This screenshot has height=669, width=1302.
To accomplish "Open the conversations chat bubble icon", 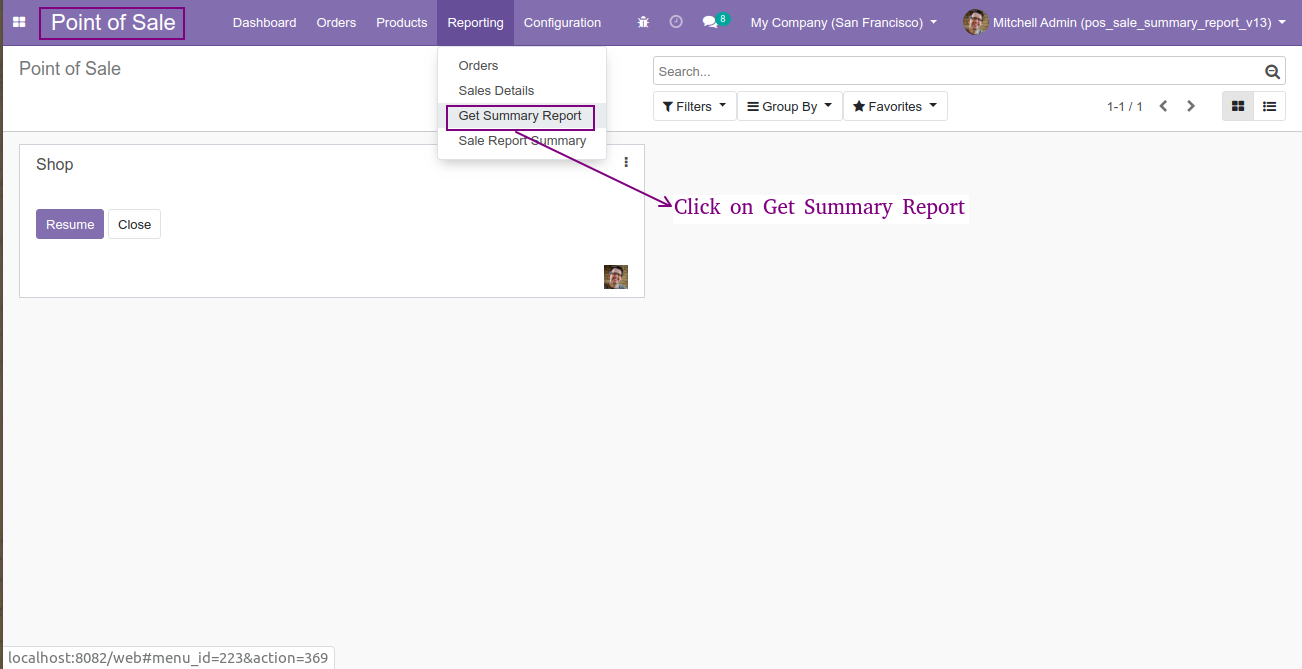I will coord(710,22).
